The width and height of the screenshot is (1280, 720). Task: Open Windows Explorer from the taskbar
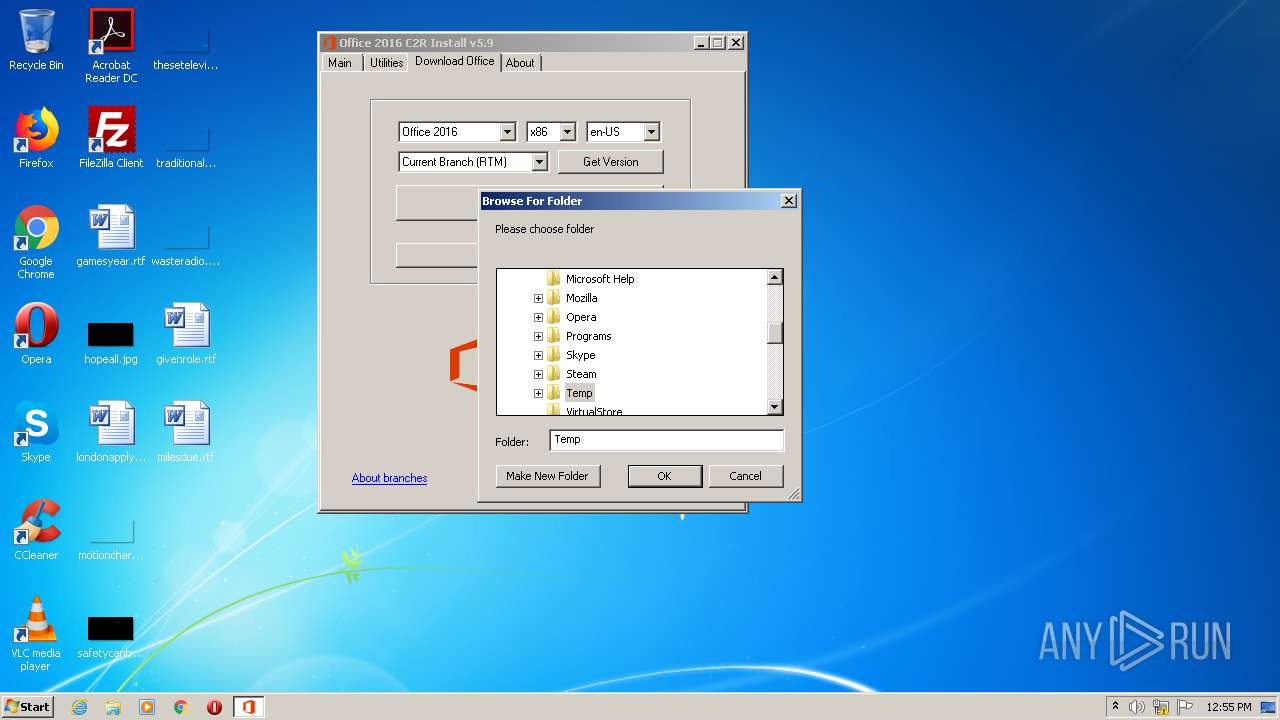113,707
